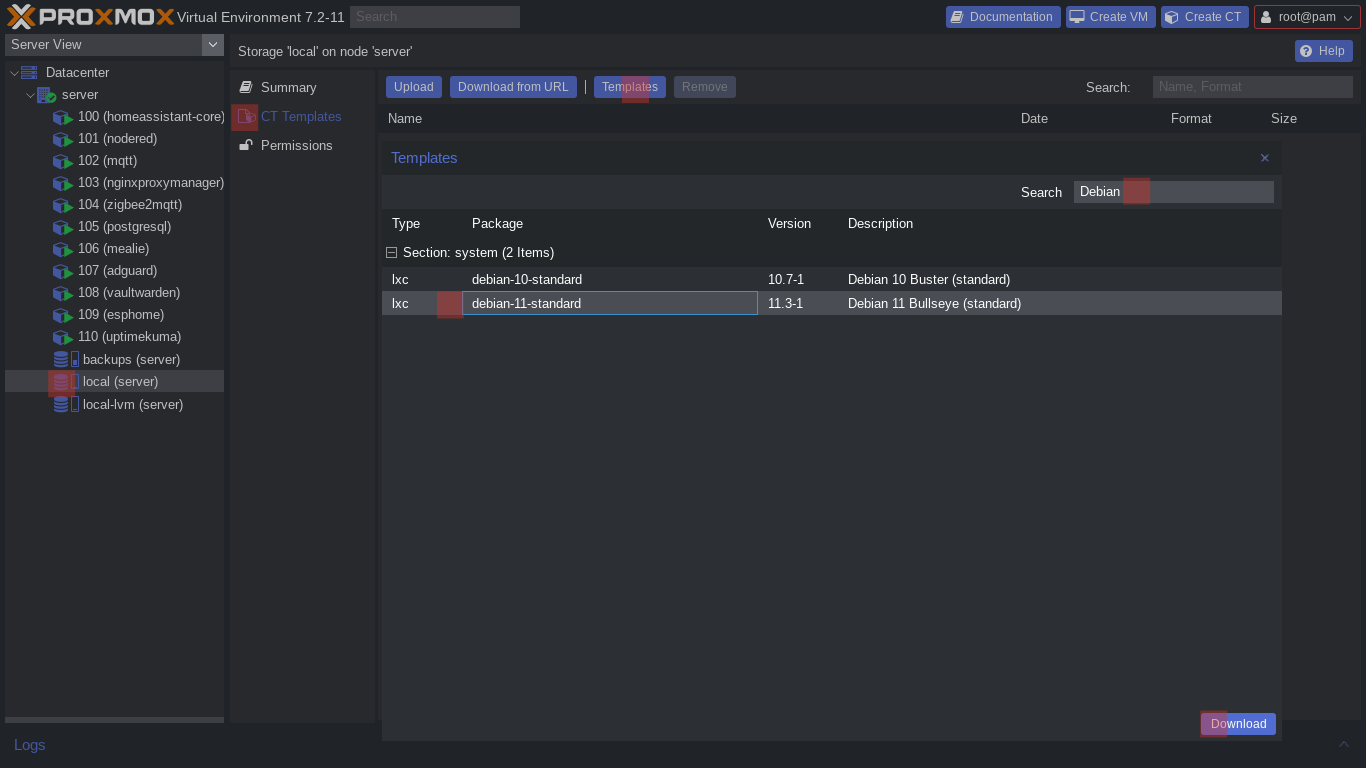Click the monitor icon on Create VM
The height and width of the screenshot is (768, 1366).
point(1077,17)
